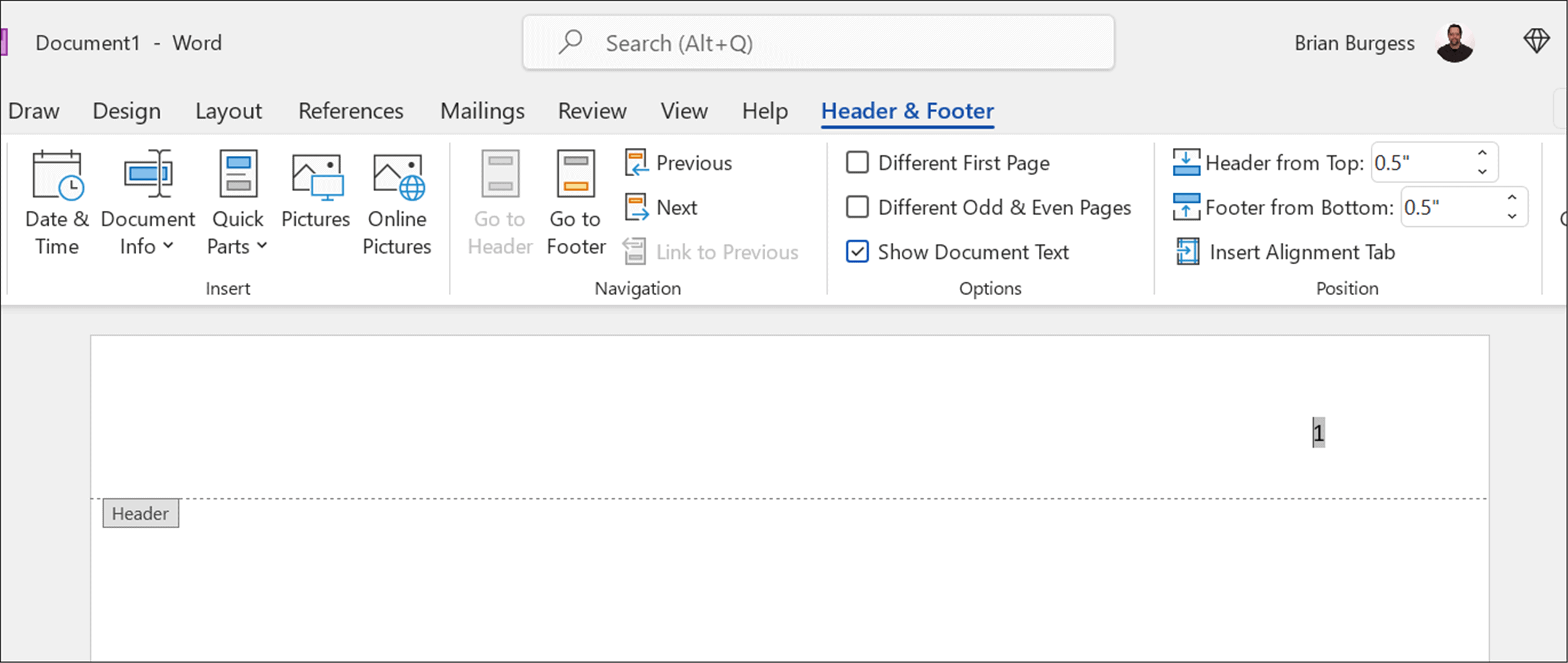Switch to the References tab

350,111
